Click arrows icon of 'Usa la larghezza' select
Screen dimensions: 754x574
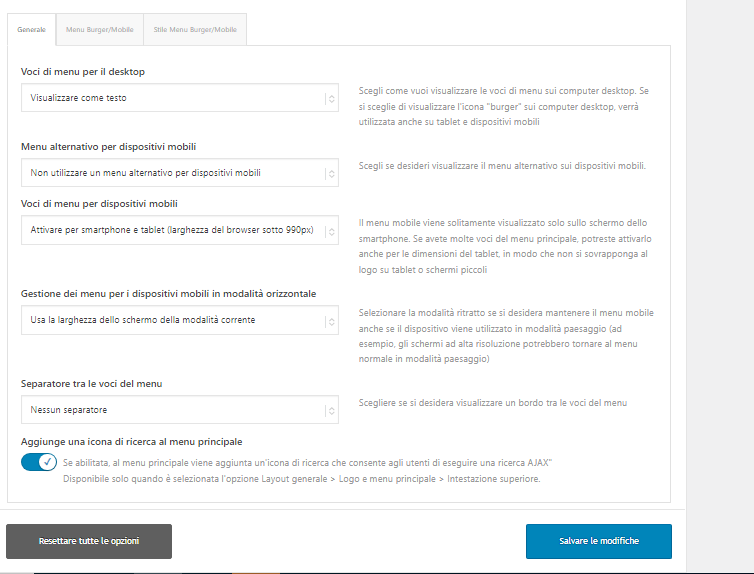click(x=331, y=322)
